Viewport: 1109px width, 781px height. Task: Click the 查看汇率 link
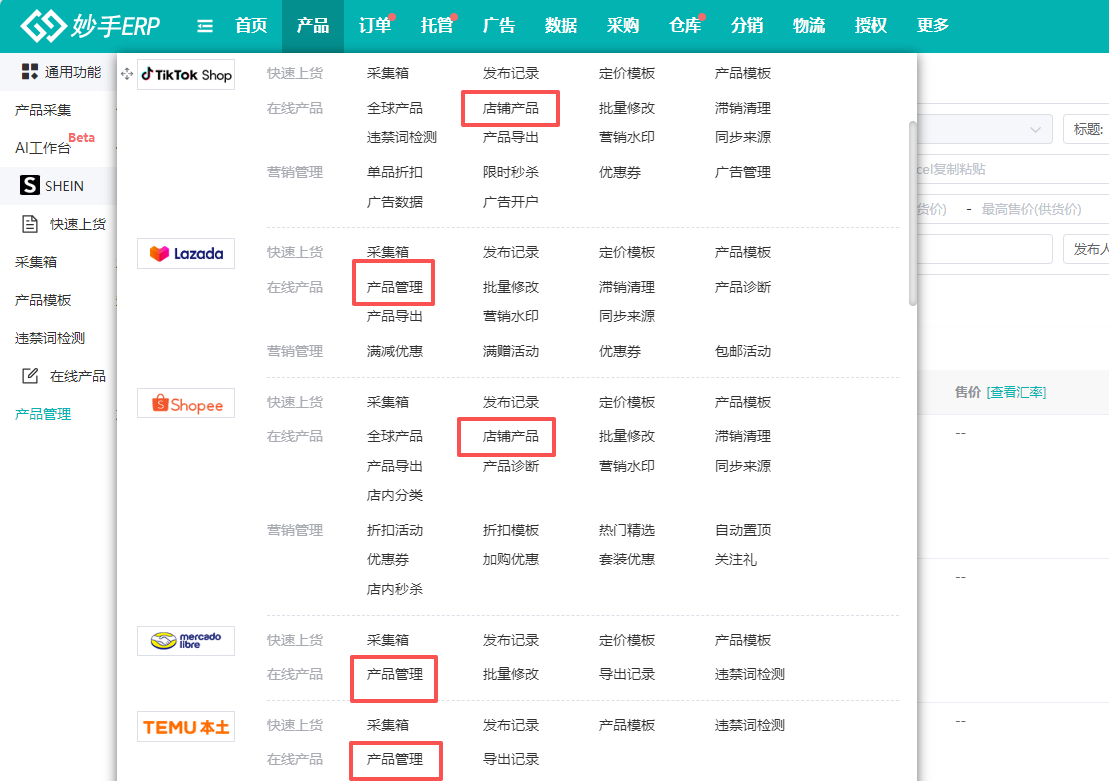1016,392
